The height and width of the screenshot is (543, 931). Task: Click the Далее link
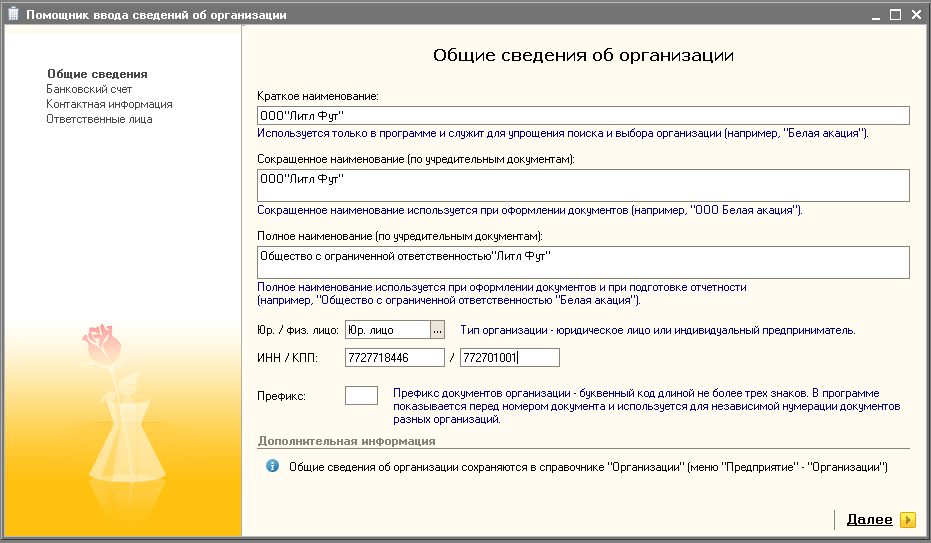[x=869, y=519]
